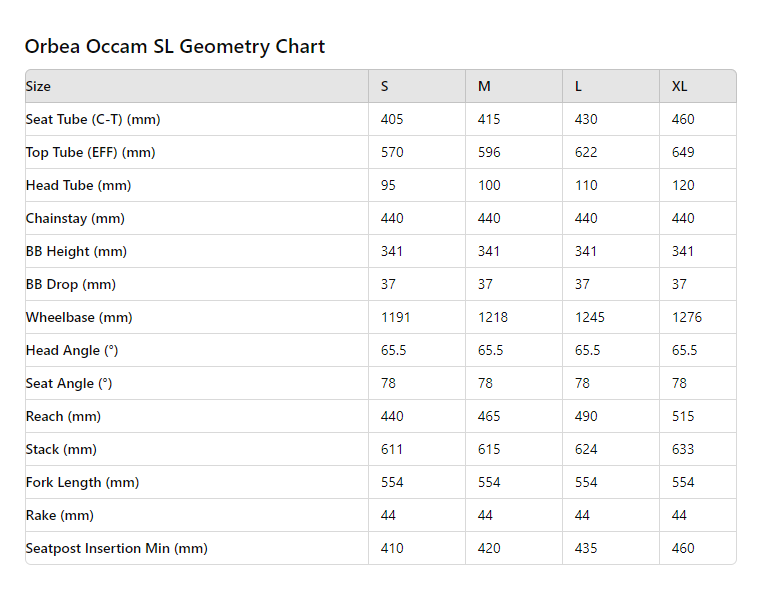Click the Top Tube (EFF) row label
This screenshot has width=766, height=598.
(x=90, y=152)
